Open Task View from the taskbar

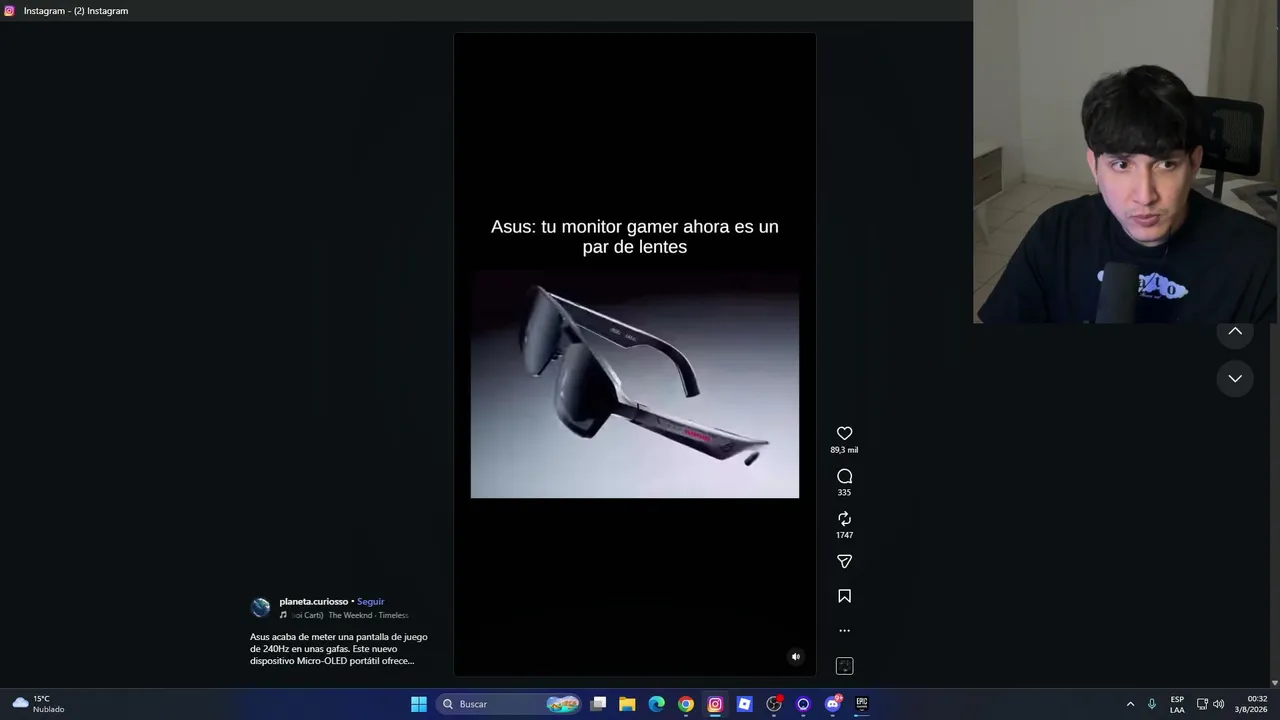598,704
